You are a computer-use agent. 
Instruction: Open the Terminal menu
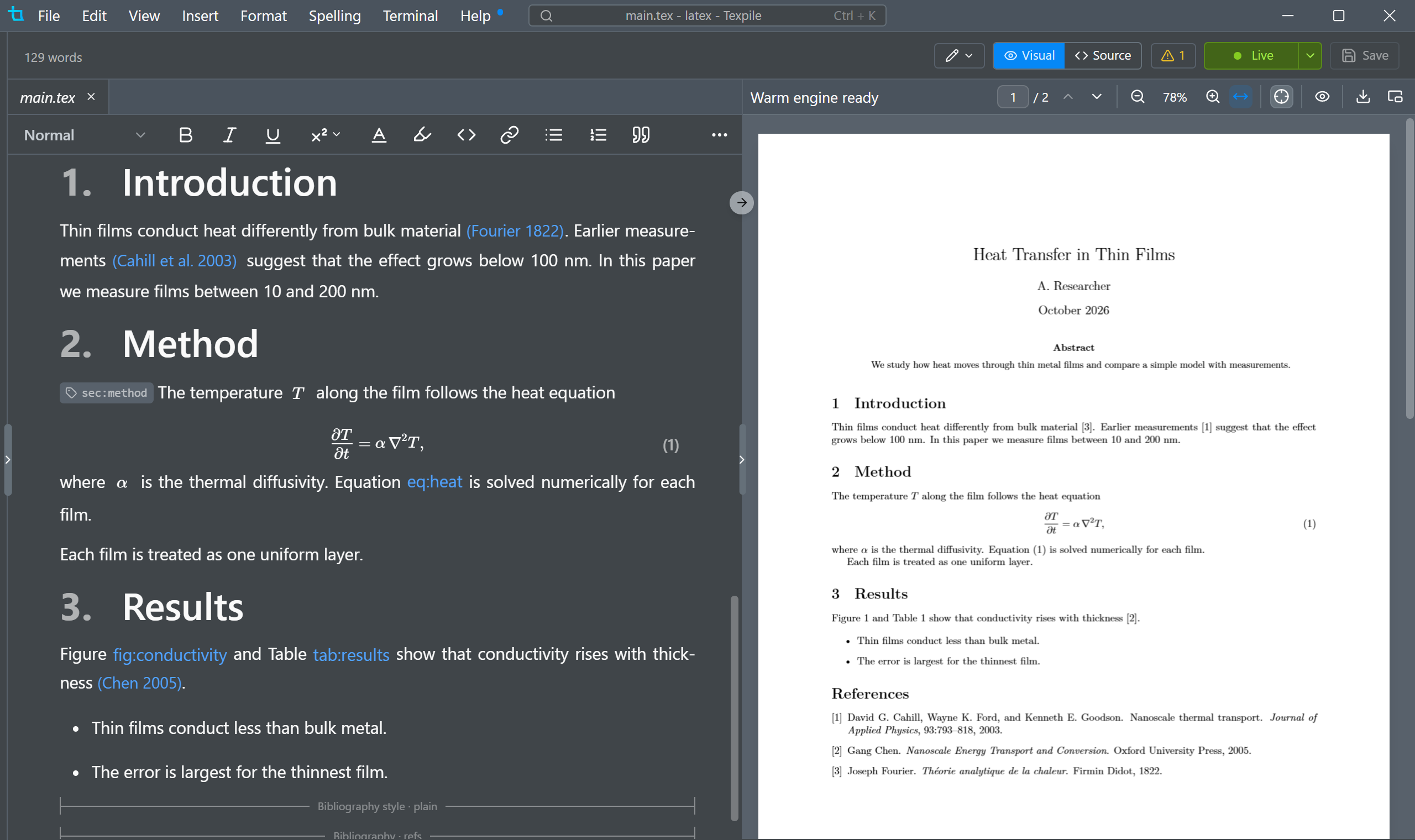[x=410, y=16]
